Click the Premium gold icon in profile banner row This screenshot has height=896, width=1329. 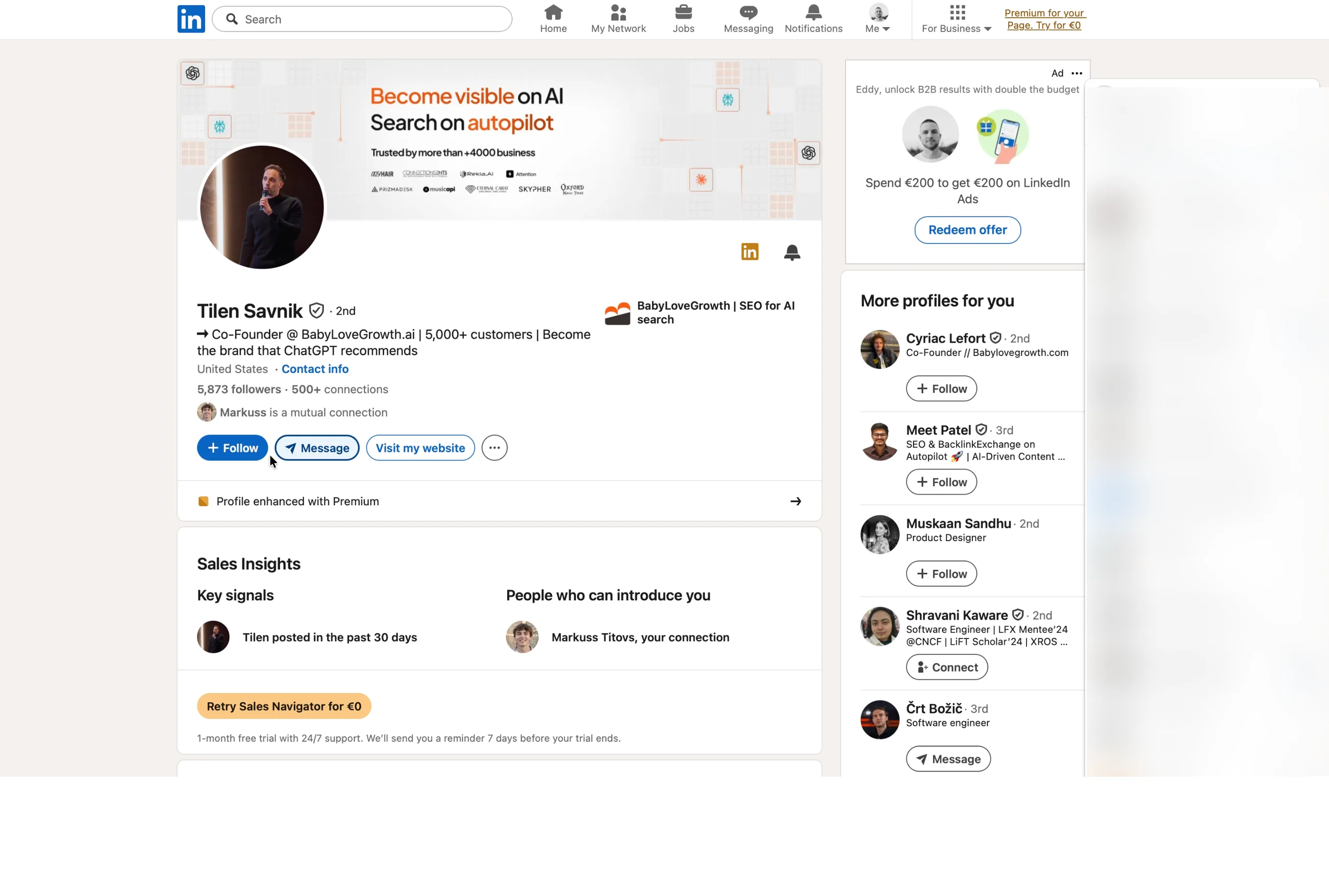[203, 501]
